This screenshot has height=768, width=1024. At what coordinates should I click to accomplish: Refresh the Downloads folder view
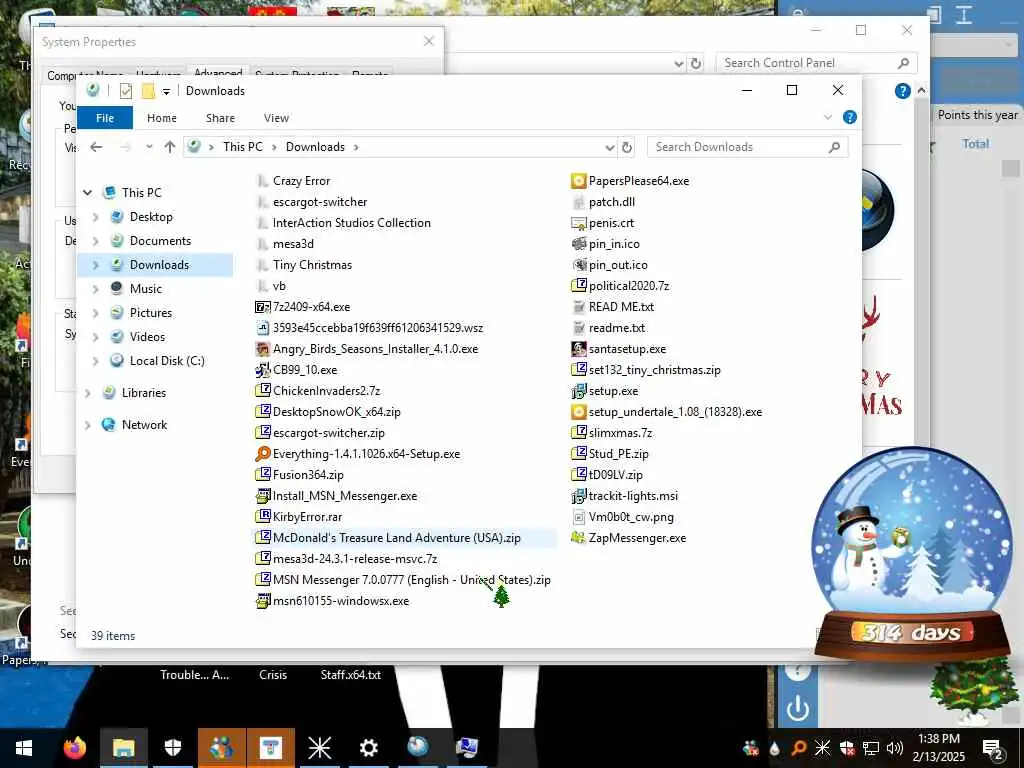point(627,147)
